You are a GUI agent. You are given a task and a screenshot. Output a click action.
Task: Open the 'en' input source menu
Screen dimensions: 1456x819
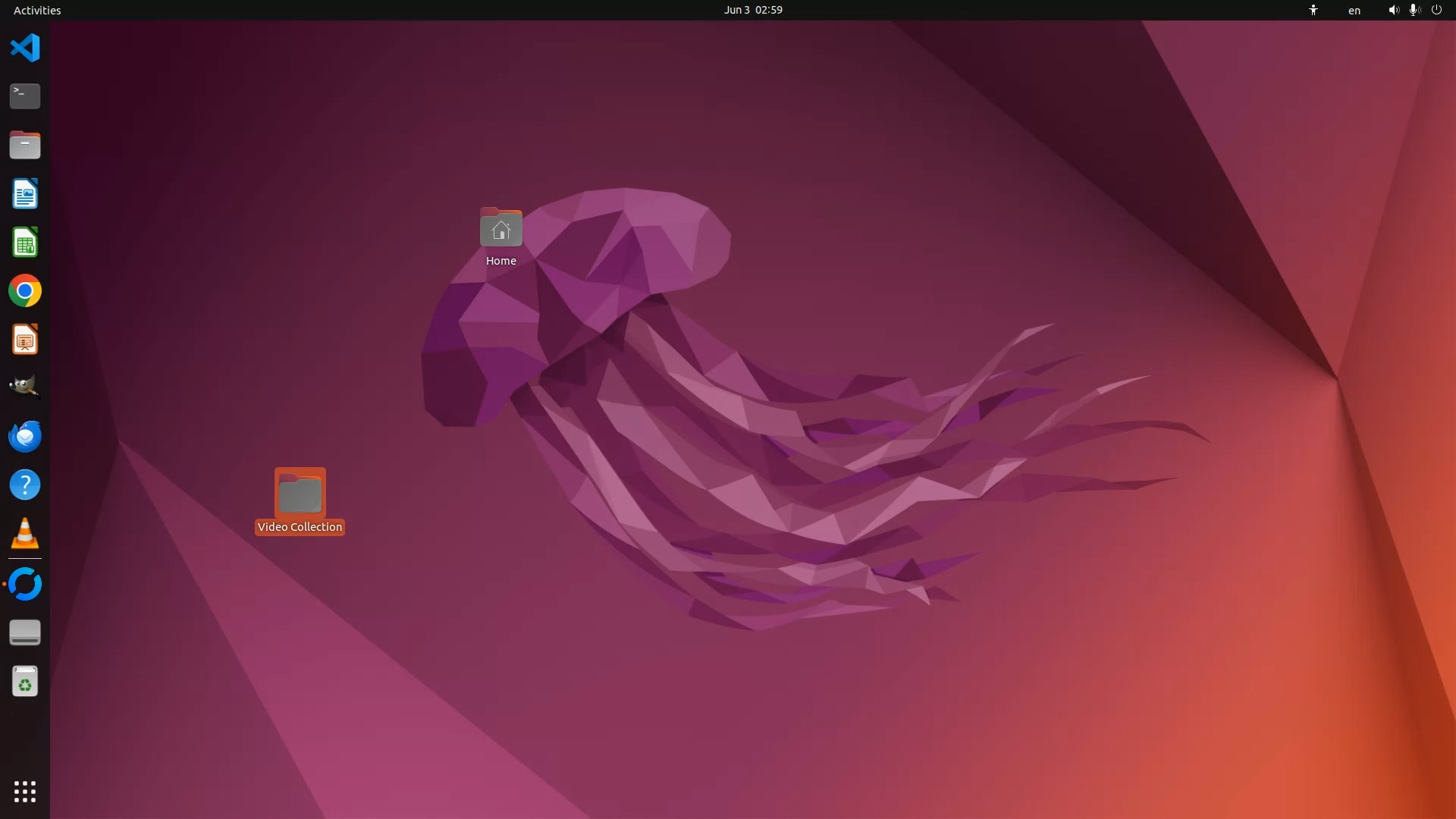[x=1354, y=11]
